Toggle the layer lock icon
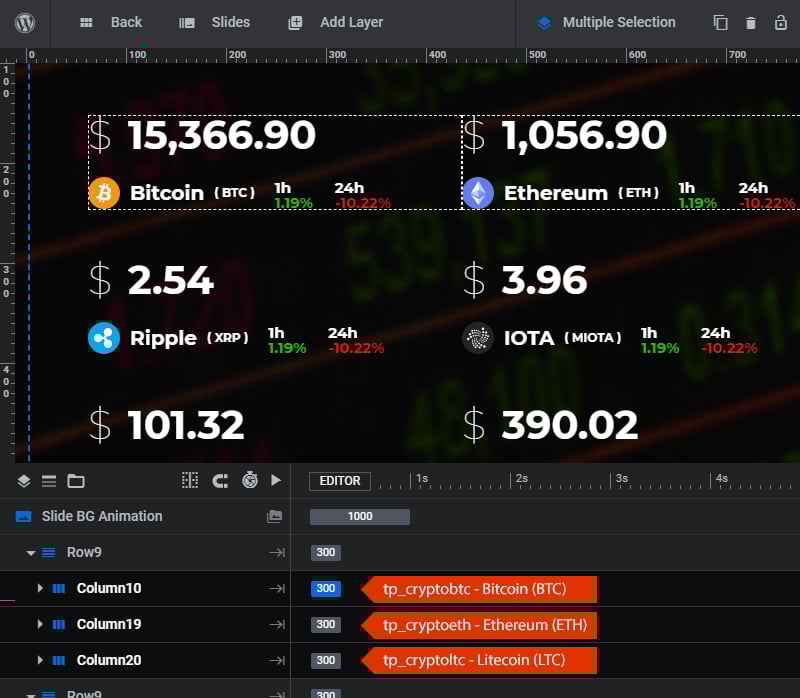Screen dimensions: 800x698 pyautogui.click(x=781, y=22)
